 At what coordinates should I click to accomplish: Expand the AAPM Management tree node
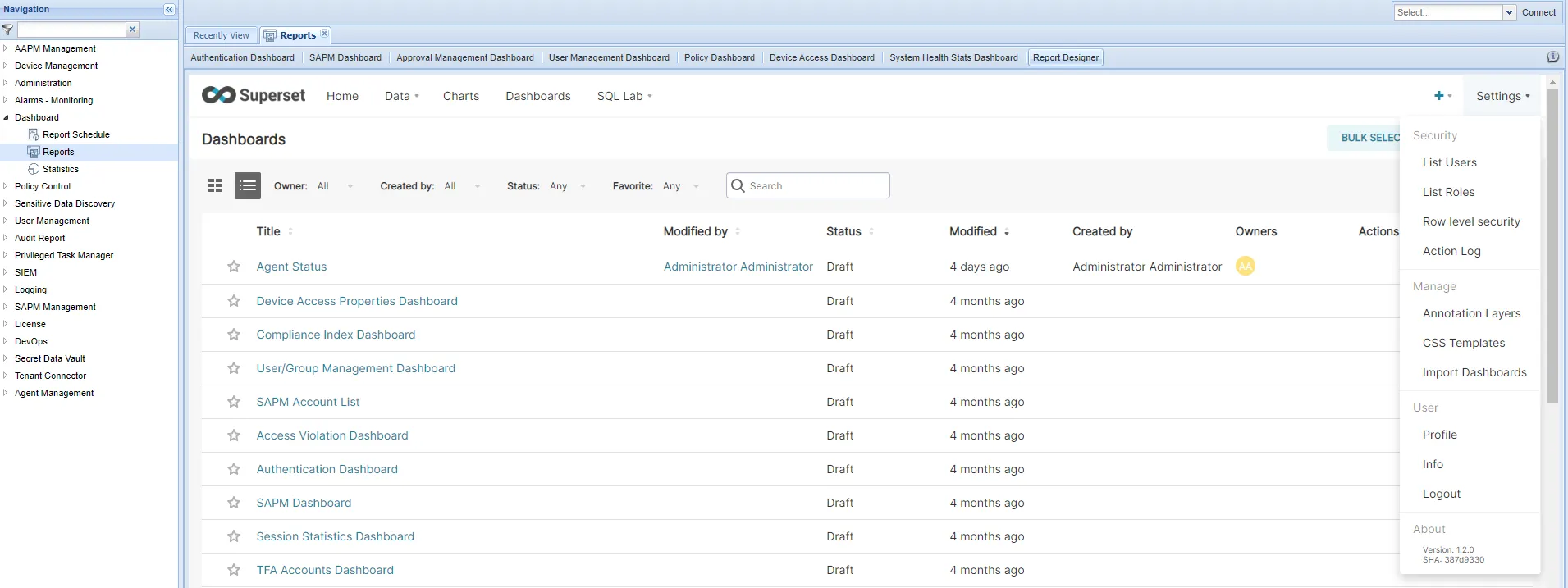6,48
